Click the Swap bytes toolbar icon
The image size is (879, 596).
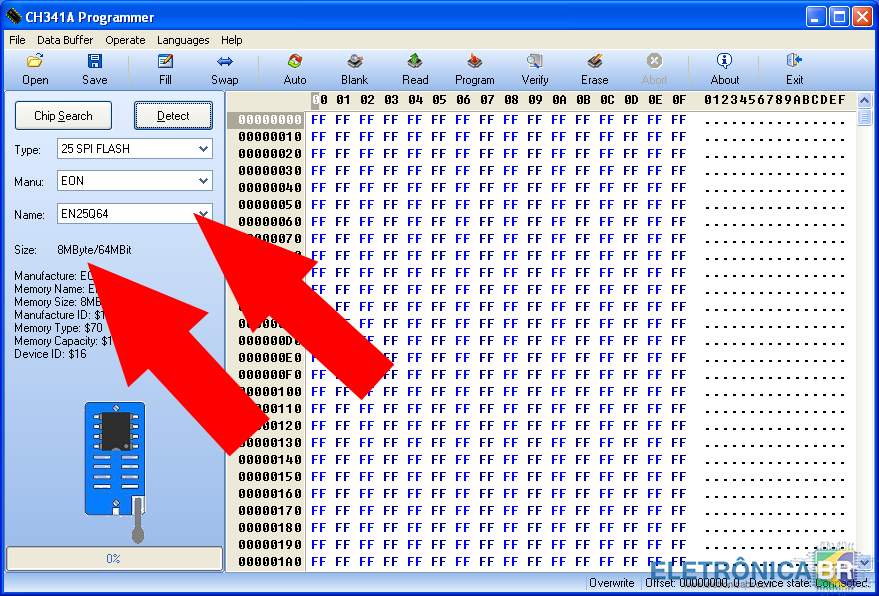[224, 68]
